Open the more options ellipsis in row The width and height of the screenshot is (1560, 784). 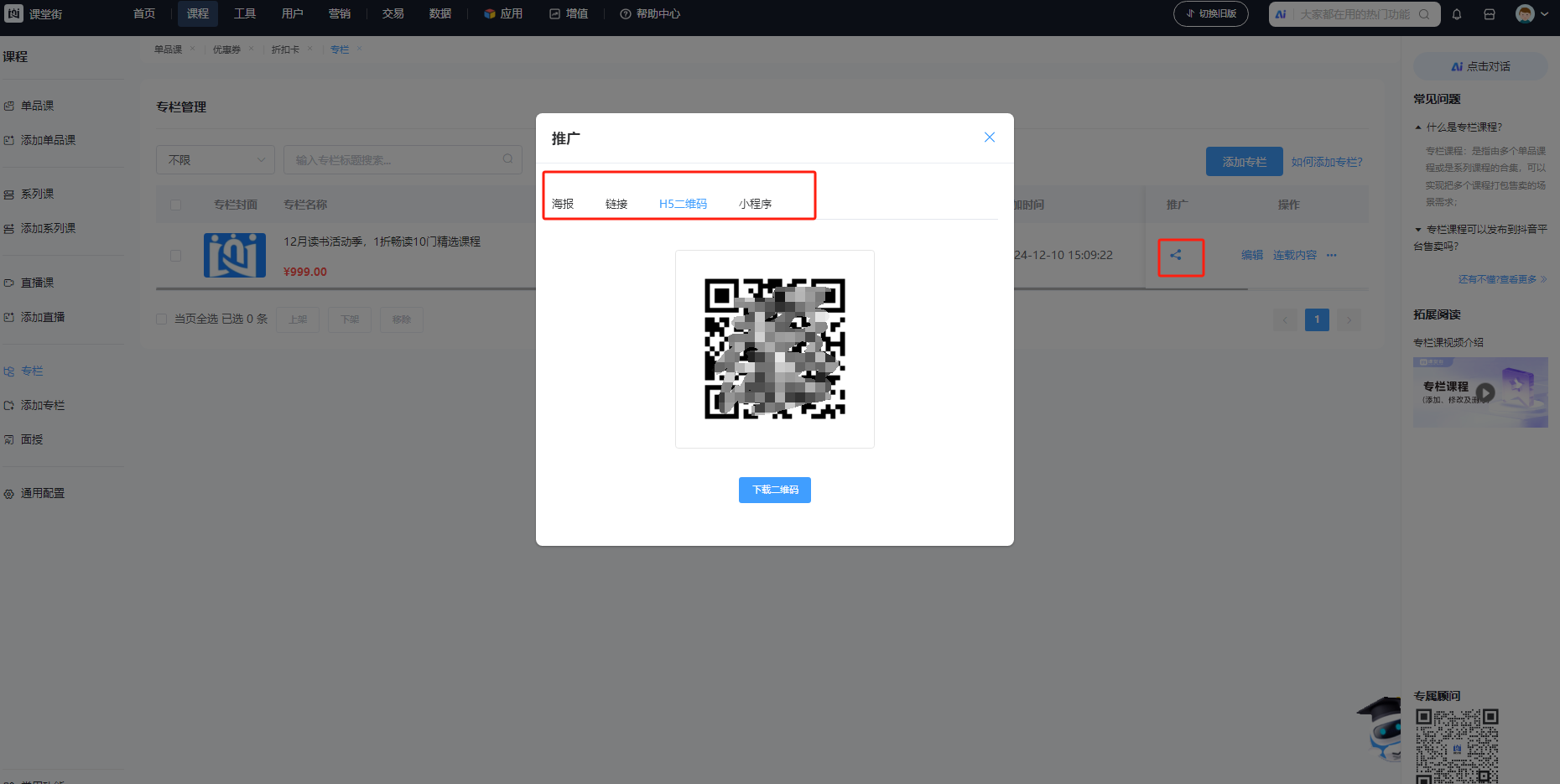pyautogui.click(x=1332, y=255)
